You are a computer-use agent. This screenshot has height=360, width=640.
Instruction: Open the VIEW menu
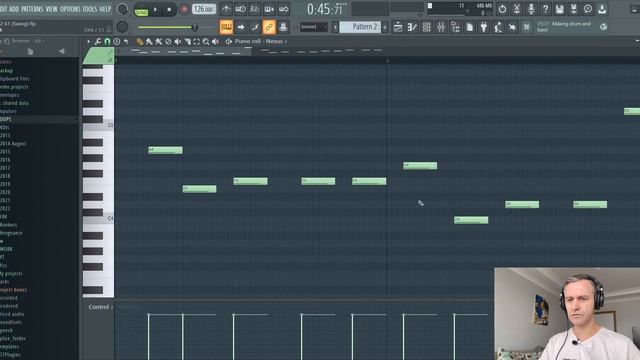[51, 9]
